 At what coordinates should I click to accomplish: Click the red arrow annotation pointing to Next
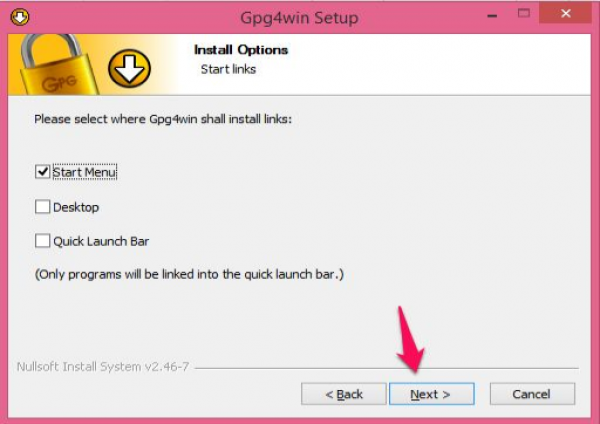[x=409, y=340]
